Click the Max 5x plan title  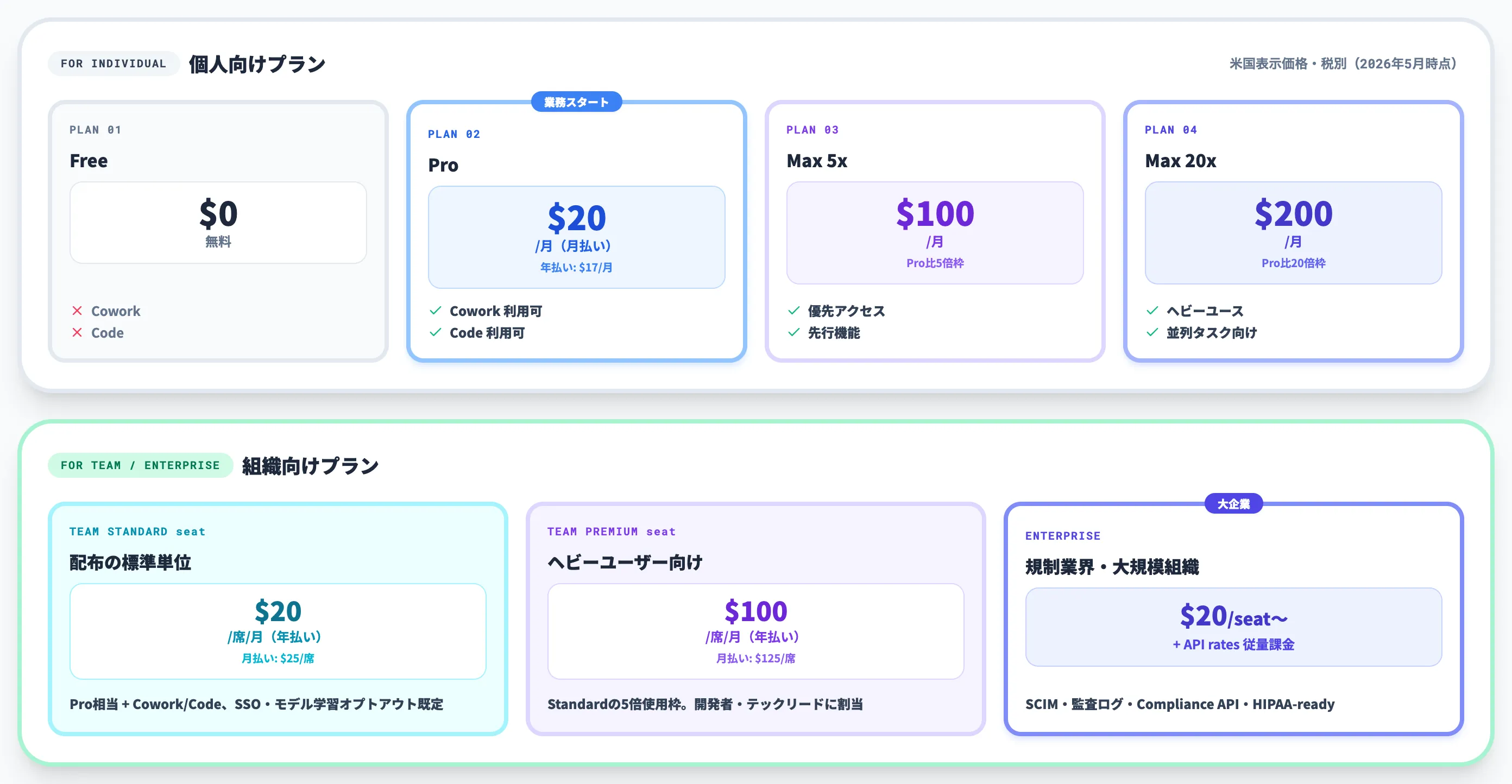(x=817, y=161)
